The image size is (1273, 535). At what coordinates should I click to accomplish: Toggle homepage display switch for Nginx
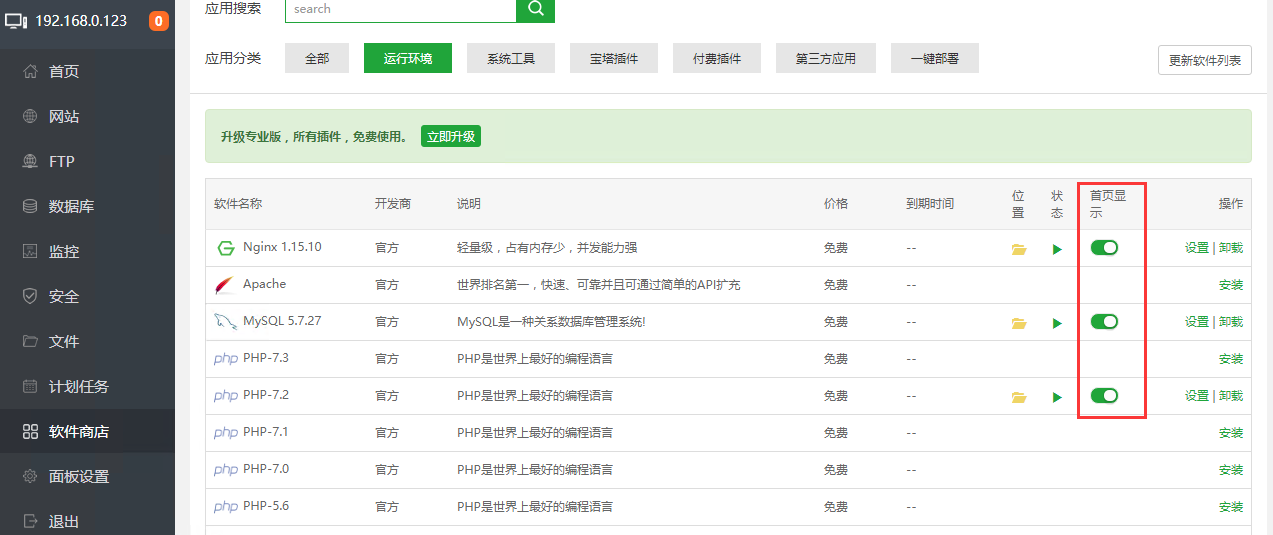[1104, 247]
